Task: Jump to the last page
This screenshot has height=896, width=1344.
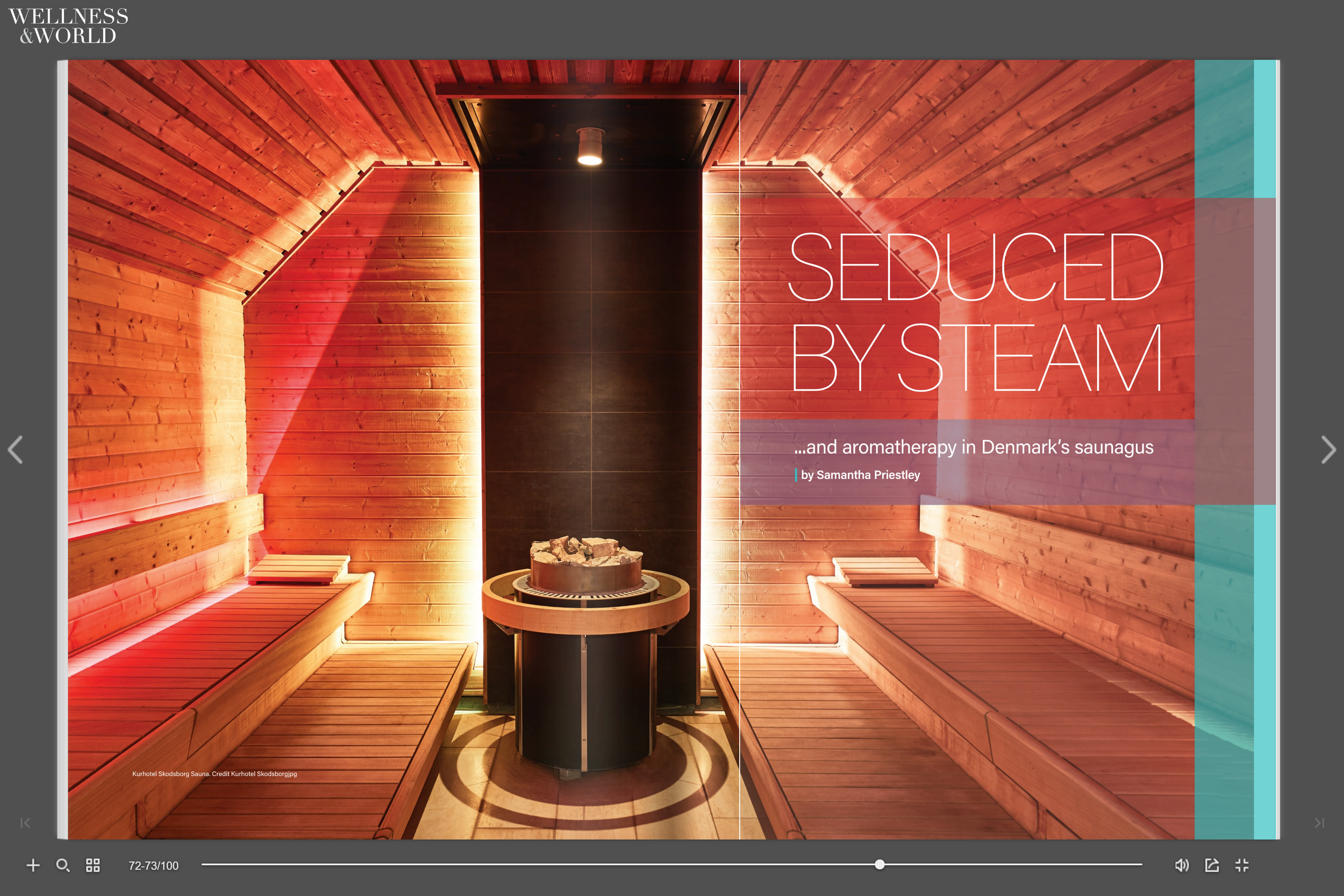Action: (1319, 823)
